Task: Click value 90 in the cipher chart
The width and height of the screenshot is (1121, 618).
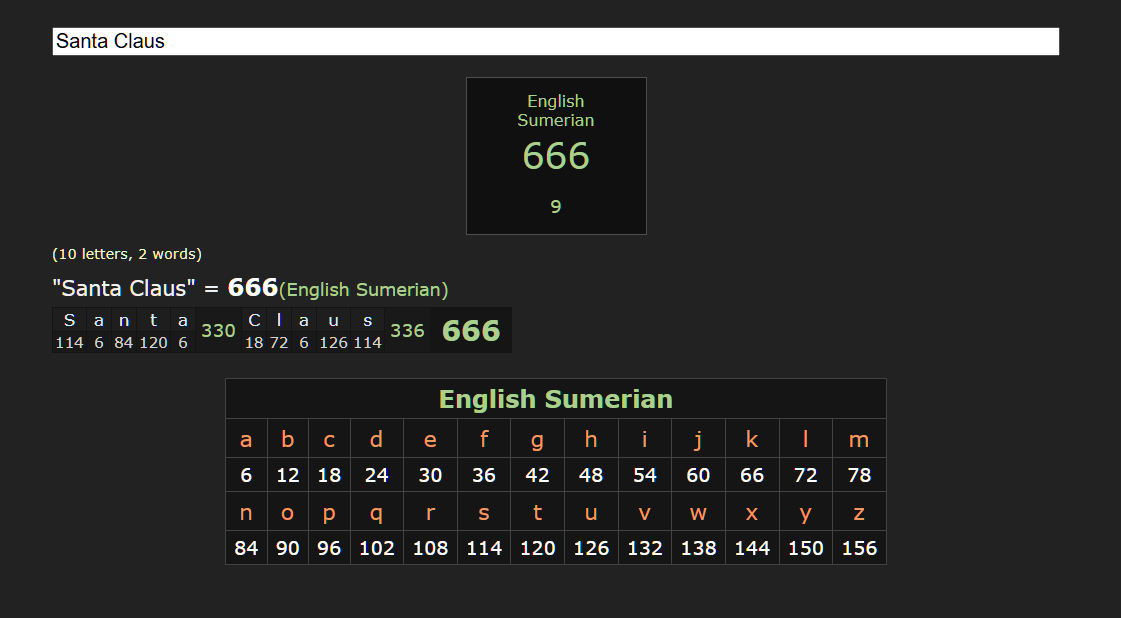Action: (x=287, y=548)
